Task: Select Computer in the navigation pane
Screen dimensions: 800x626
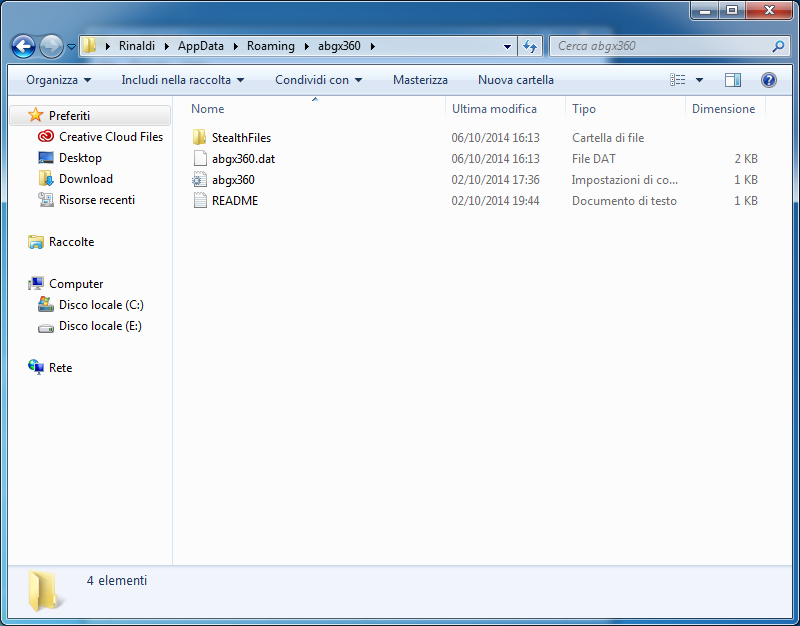Action: tap(76, 284)
